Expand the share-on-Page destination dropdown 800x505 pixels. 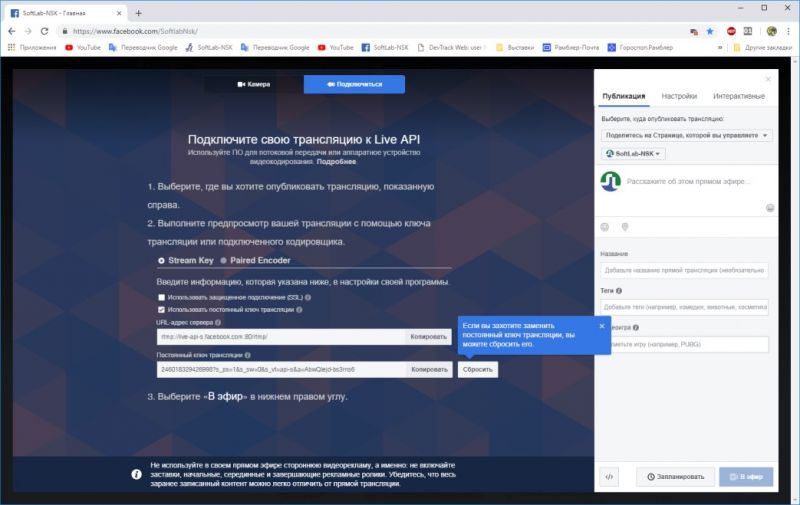tap(686, 136)
